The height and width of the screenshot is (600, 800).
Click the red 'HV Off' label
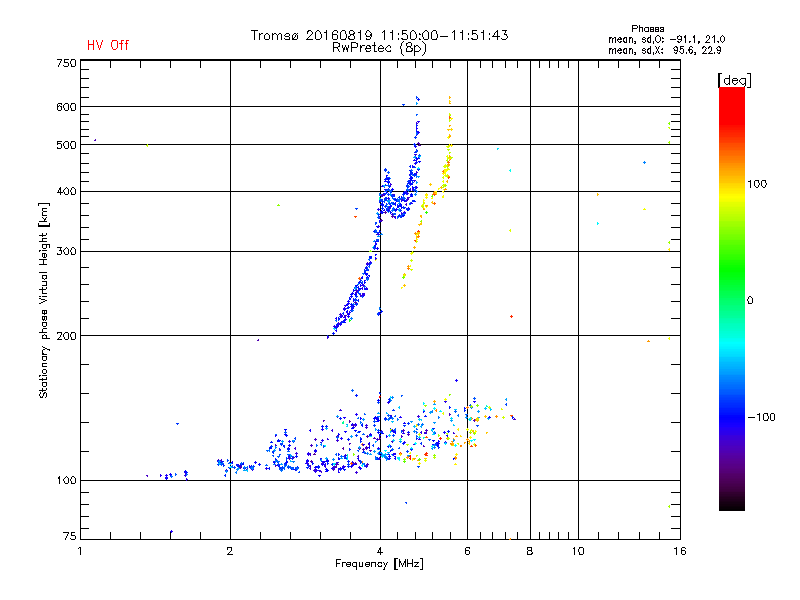(108, 45)
